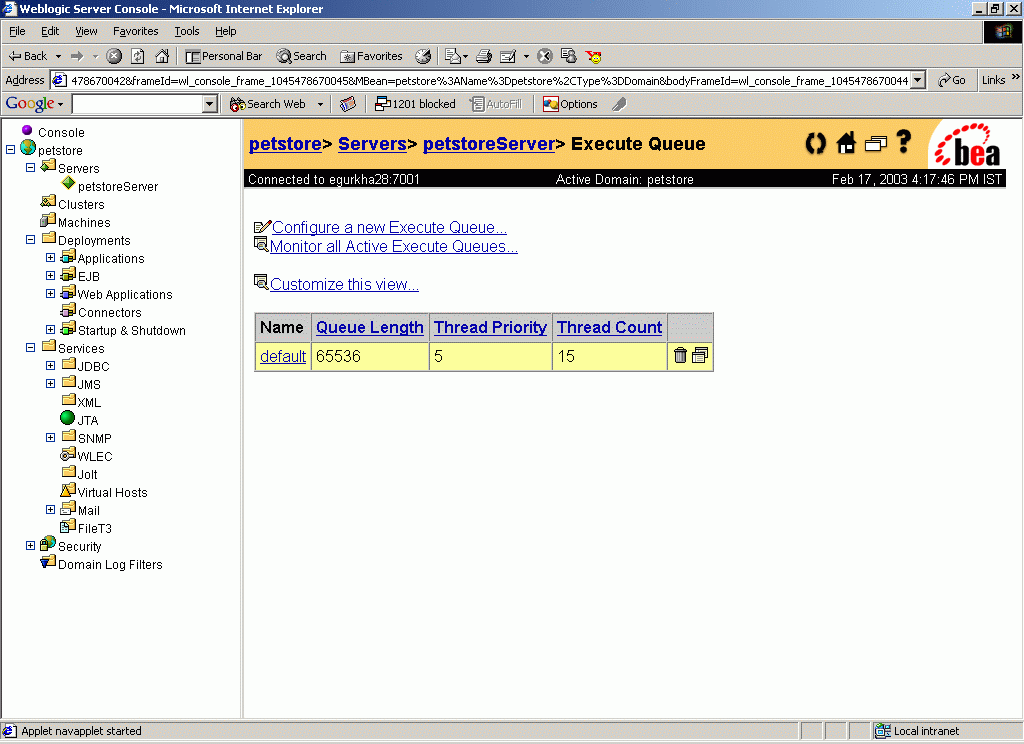Click the Messenger toolbar icon
Image resolution: width=1024 pixels, height=744 pixels.
pos(594,57)
